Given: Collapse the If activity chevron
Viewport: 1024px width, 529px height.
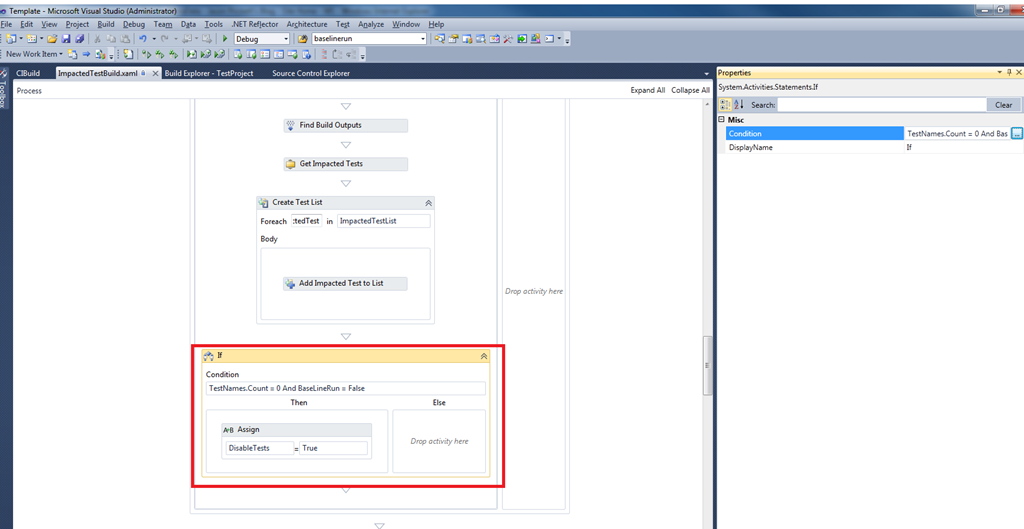Looking at the screenshot, I should tap(484, 356).
